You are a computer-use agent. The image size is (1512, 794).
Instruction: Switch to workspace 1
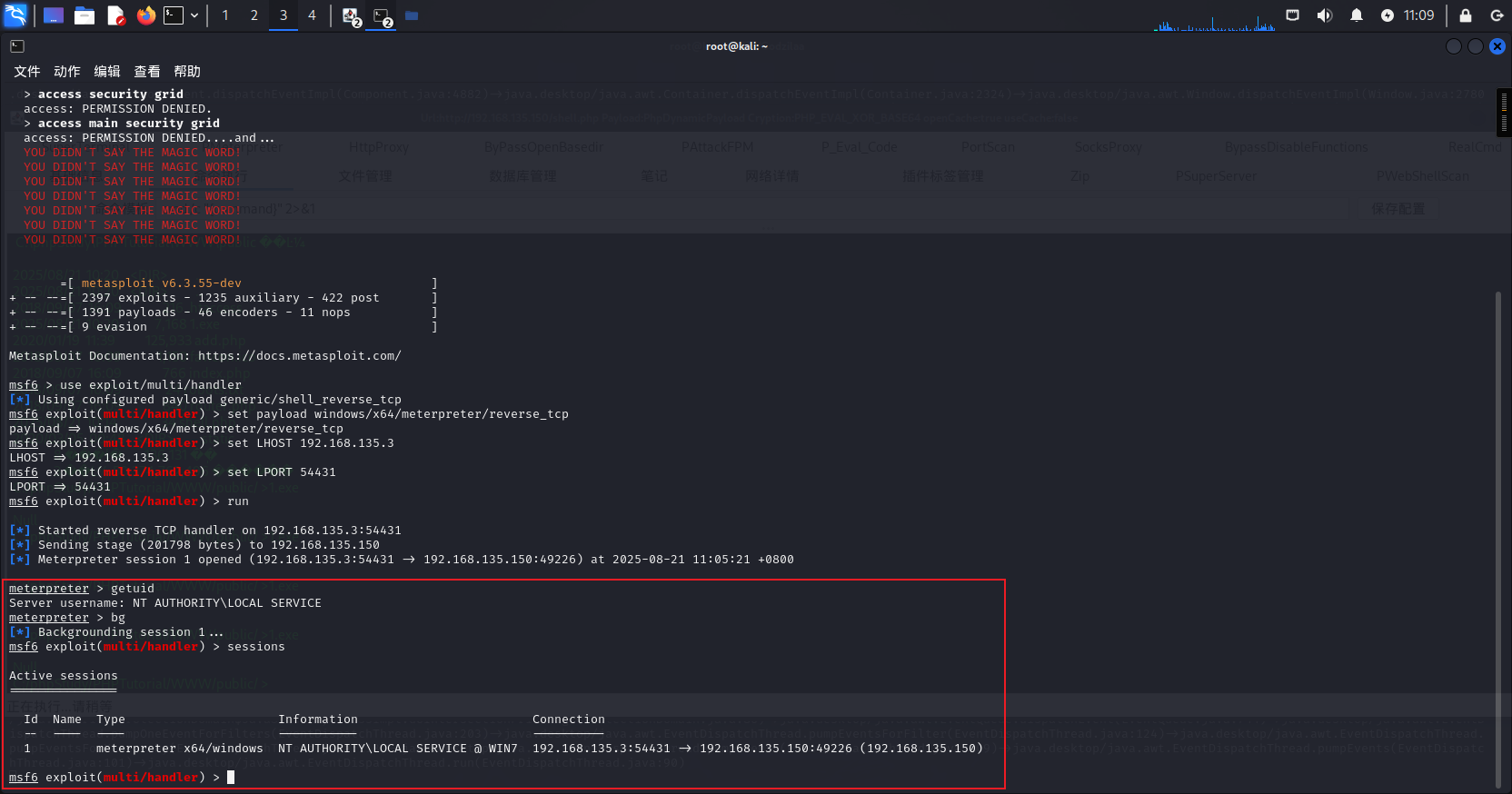click(225, 15)
